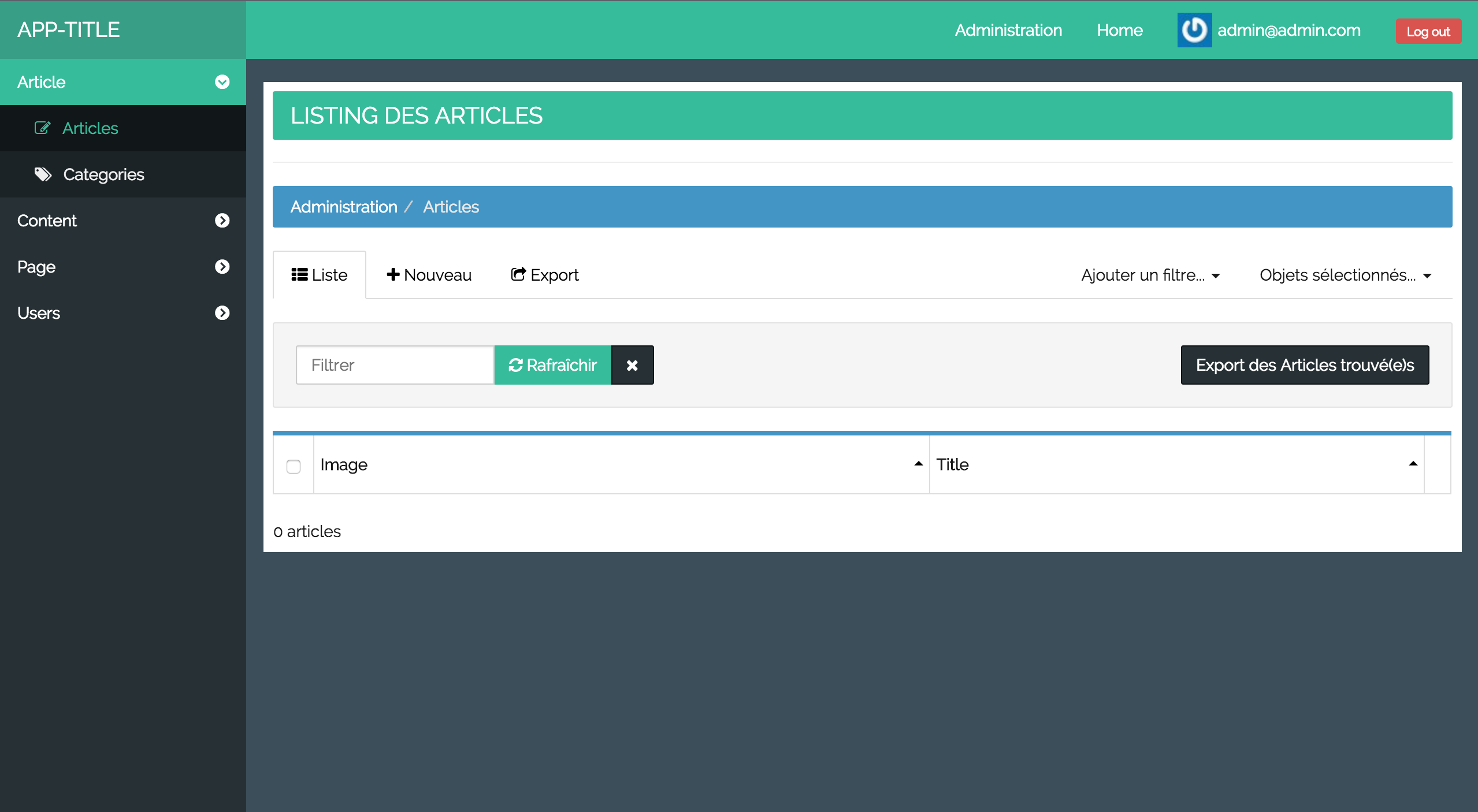1478x812 pixels.
Task: Click the edit/pencil icon for Articles
Action: 42,127
